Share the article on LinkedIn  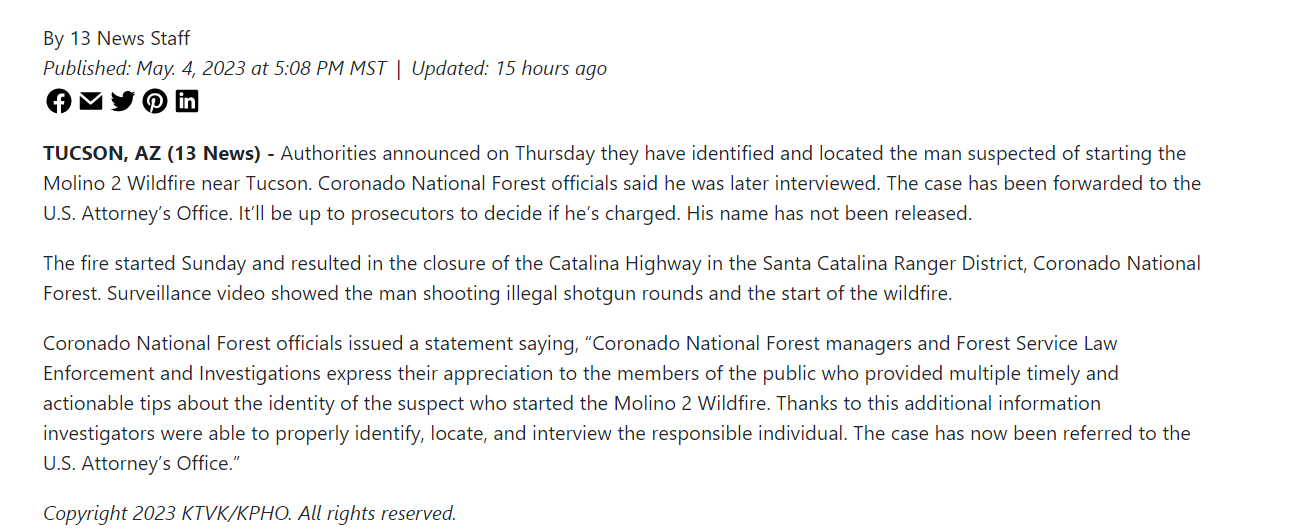tap(187, 101)
